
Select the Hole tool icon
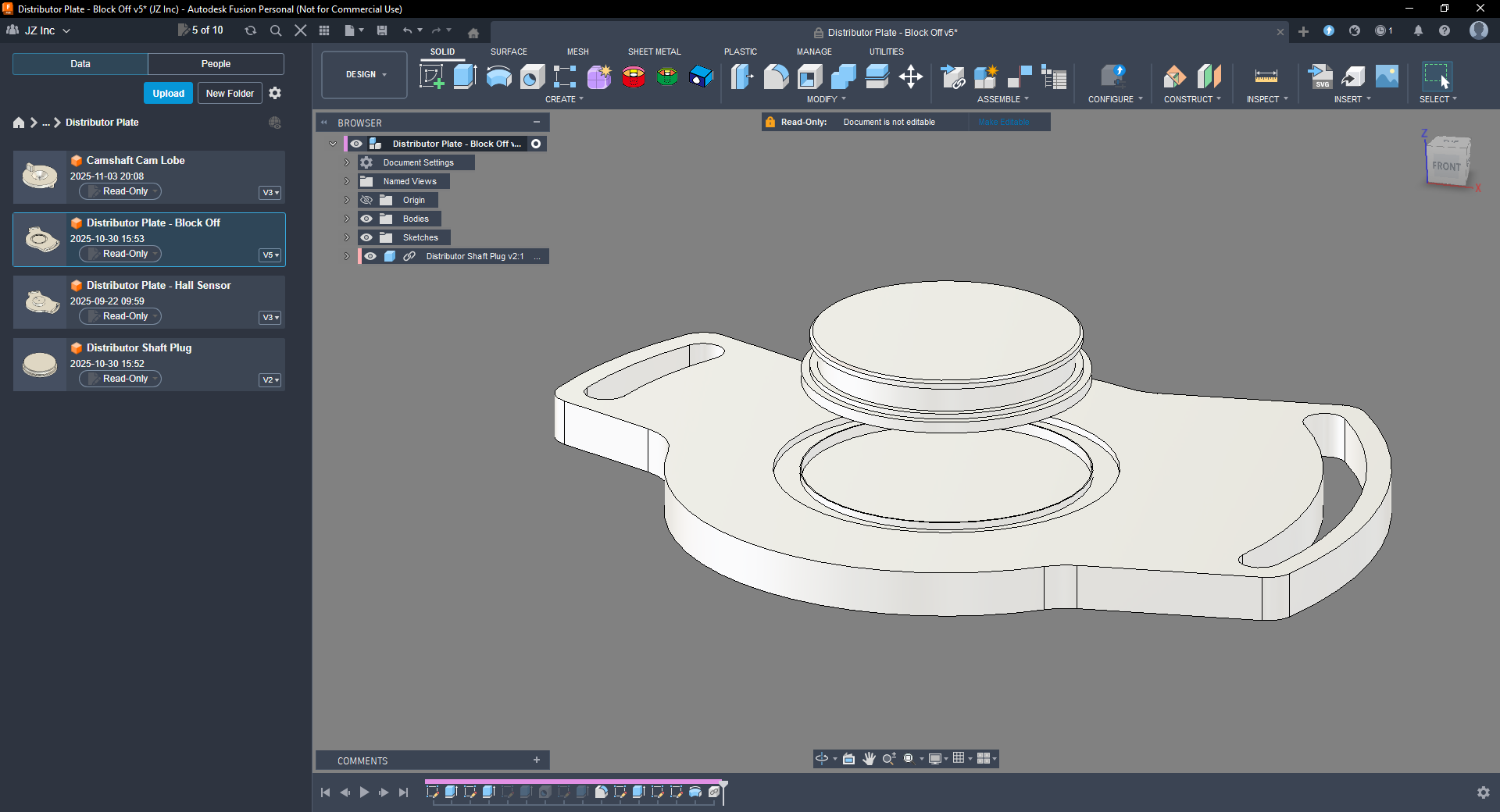click(532, 77)
